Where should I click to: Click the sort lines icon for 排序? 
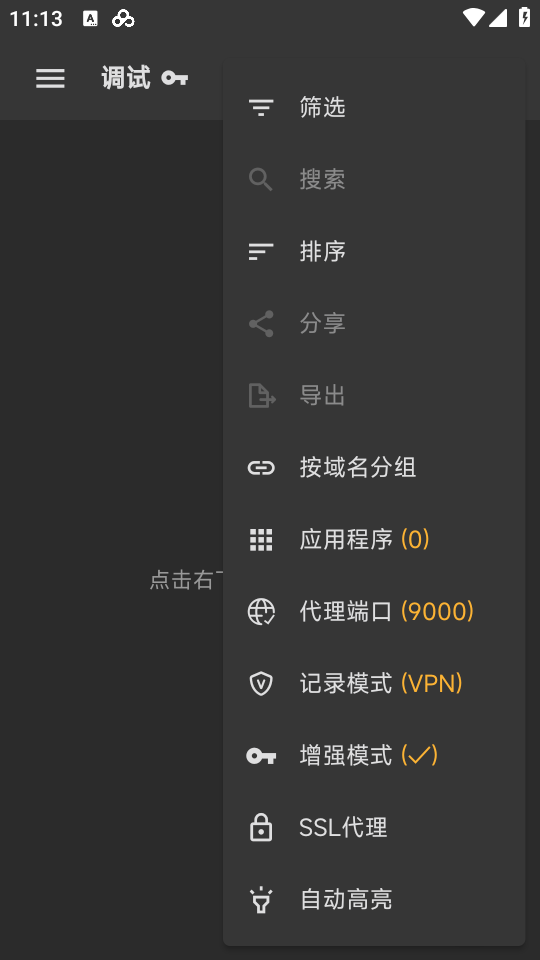tap(261, 252)
